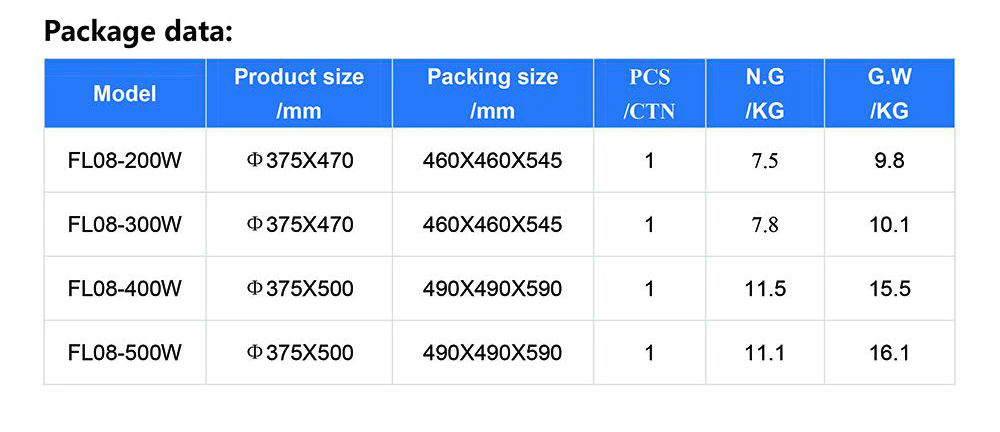Image resolution: width=1000 pixels, height=432 pixels.
Task: Select the FL08-200W model cell
Action: coord(125,160)
